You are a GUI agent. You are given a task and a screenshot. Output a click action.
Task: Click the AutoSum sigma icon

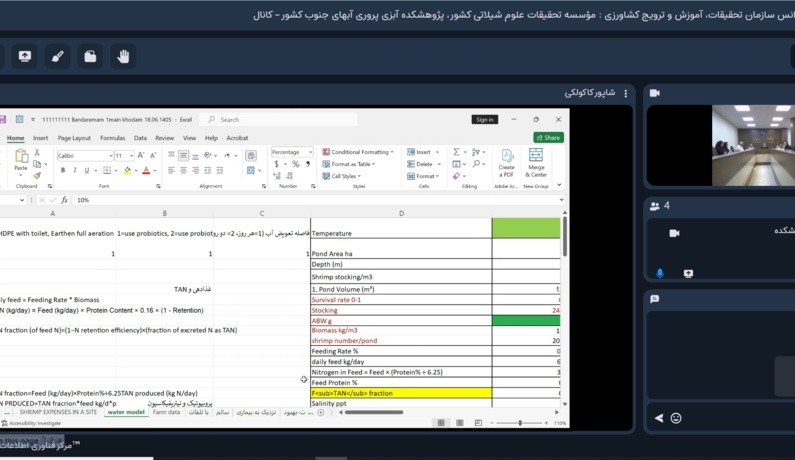coord(456,152)
